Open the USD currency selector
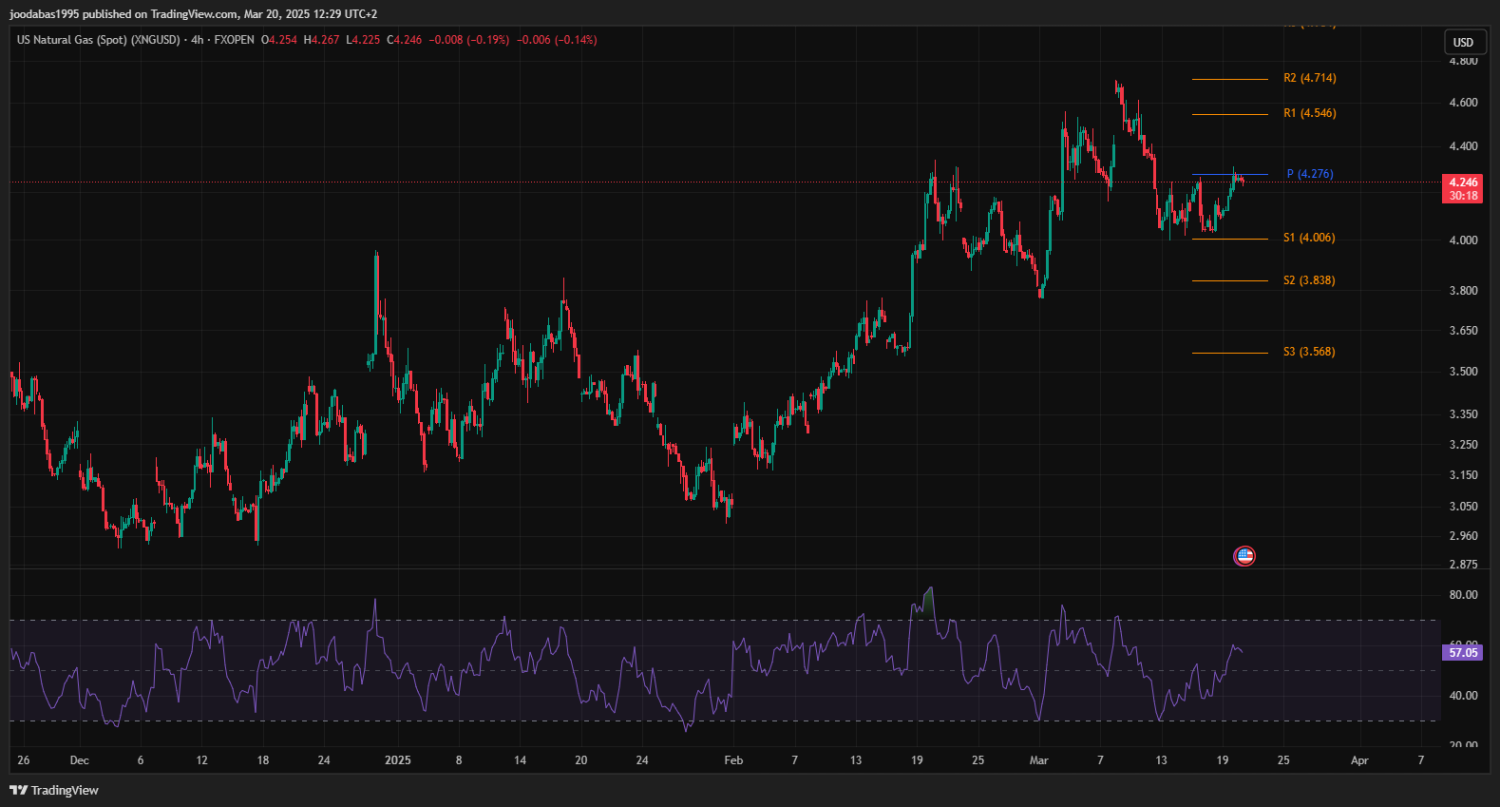1500x807 pixels. click(1462, 42)
